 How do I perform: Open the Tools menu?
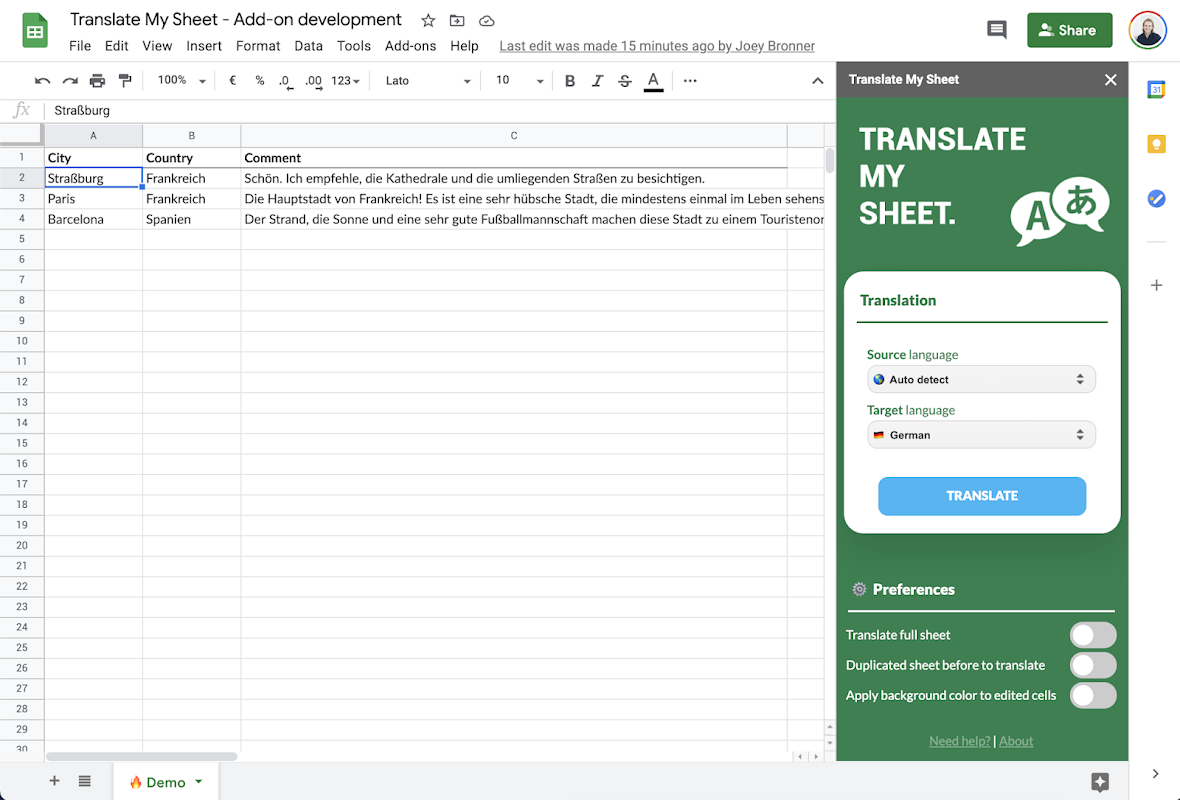point(354,46)
